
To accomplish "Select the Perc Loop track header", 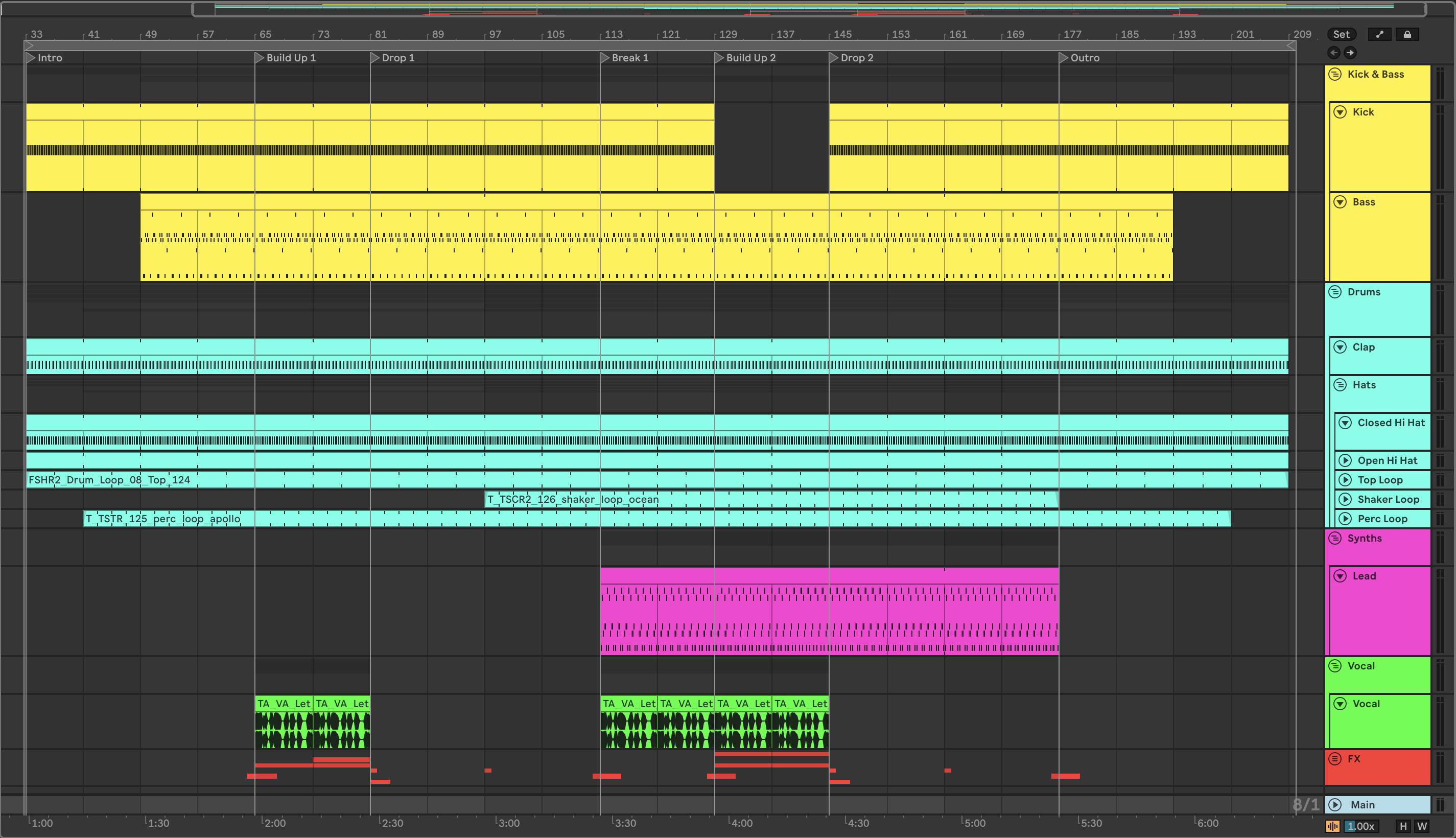I will [x=1382, y=519].
